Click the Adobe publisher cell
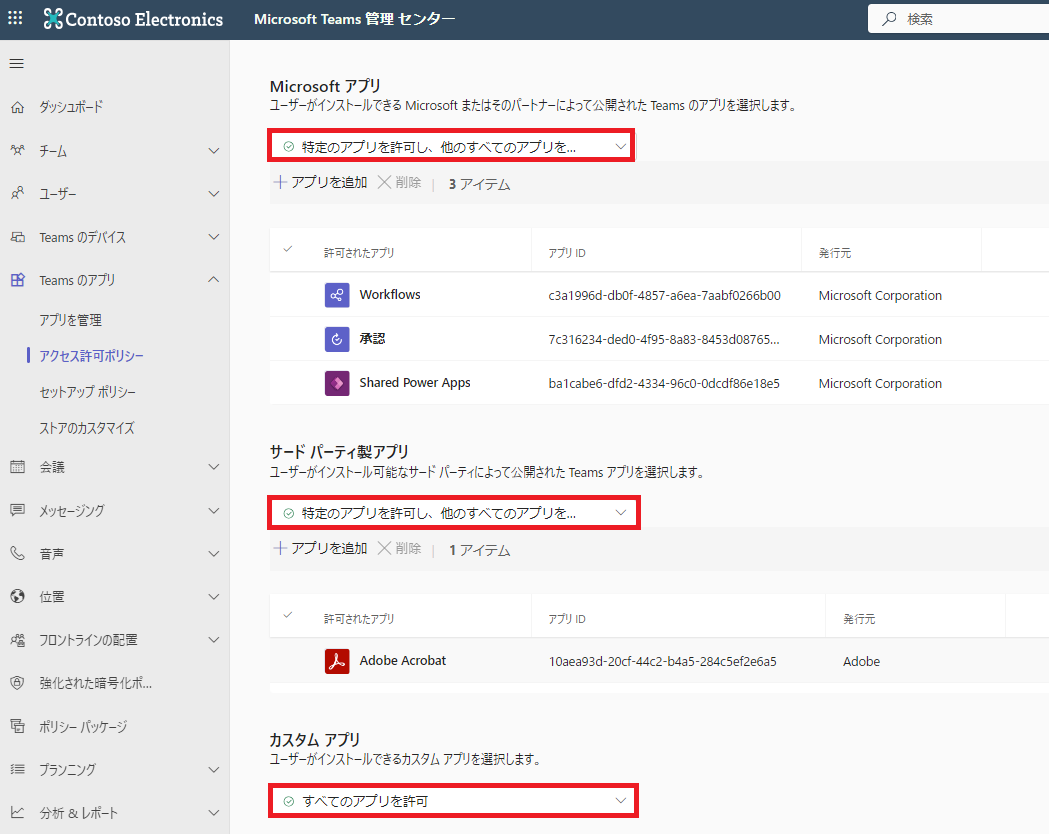The width and height of the screenshot is (1049, 834). tap(862, 661)
